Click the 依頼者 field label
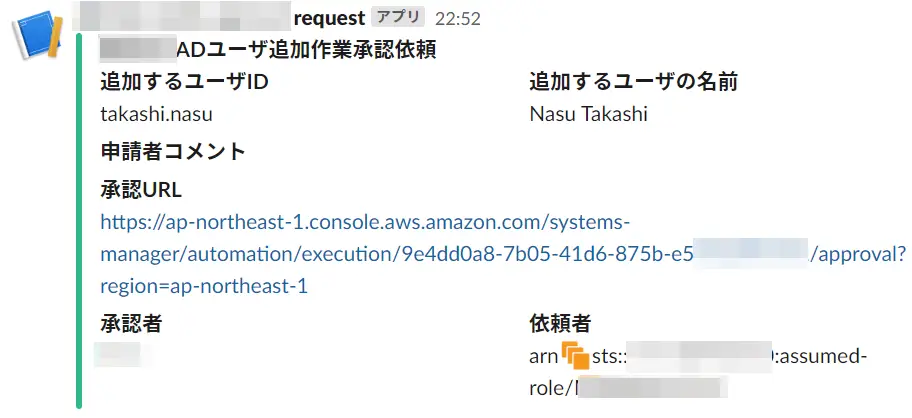 561,323
